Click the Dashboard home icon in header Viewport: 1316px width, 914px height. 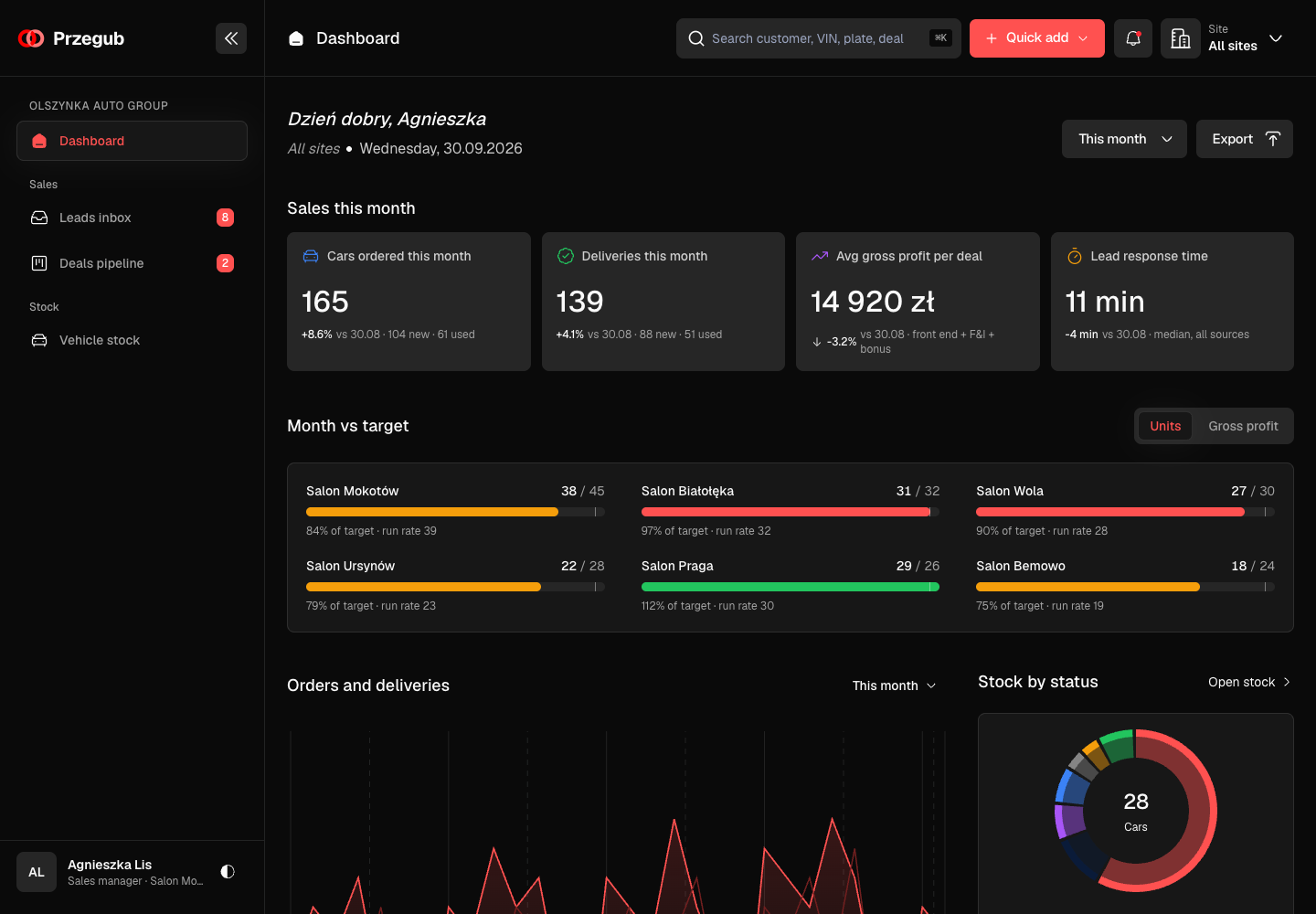(296, 38)
